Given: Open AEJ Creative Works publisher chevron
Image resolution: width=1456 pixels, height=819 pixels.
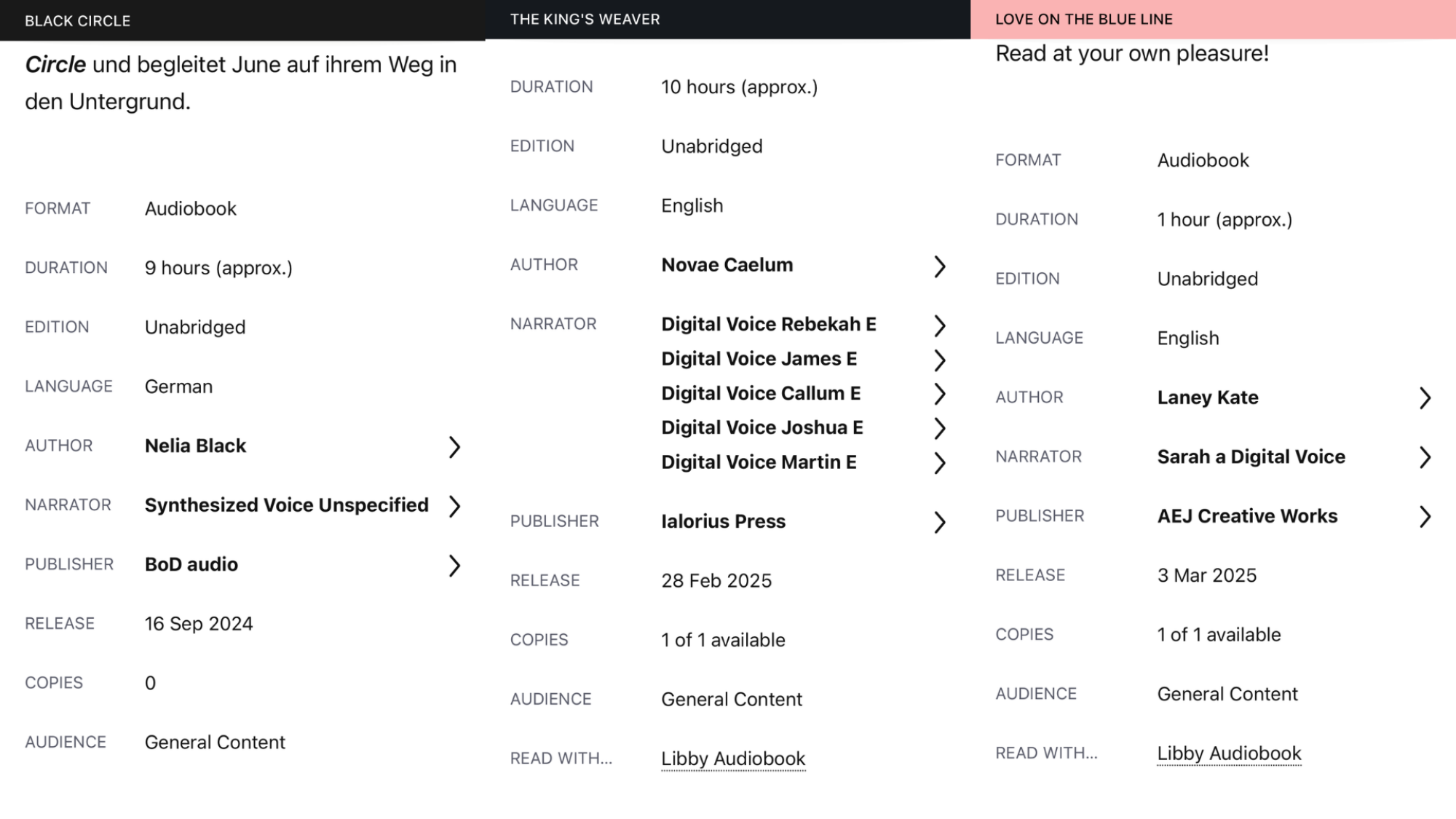Looking at the screenshot, I should 1425,517.
